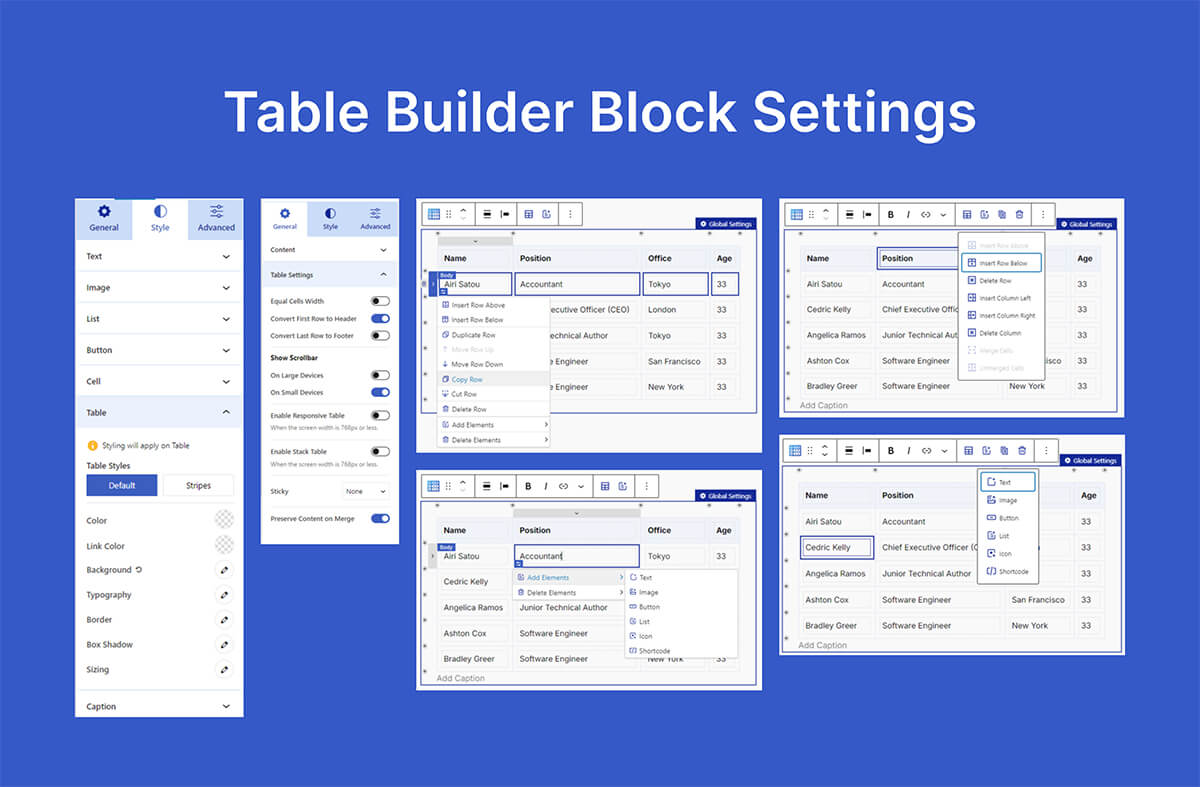Select the Stripes table style

pyautogui.click(x=198, y=485)
